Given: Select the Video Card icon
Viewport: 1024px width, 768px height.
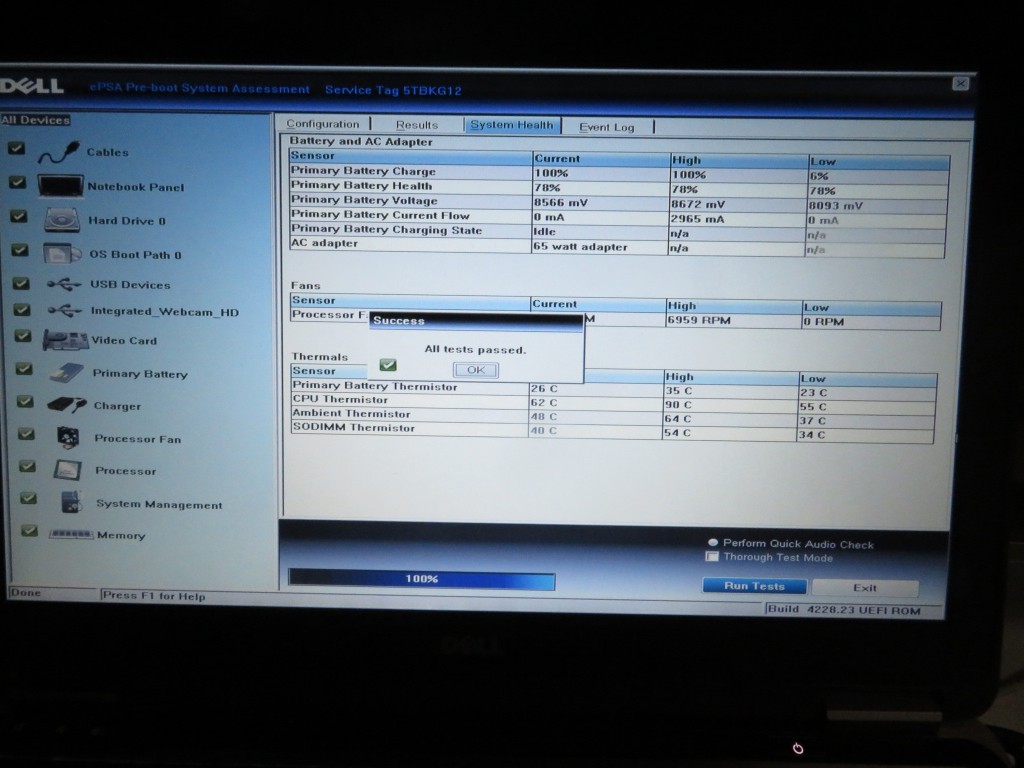Looking at the screenshot, I should pyautogui.click(x=65, y=340).
